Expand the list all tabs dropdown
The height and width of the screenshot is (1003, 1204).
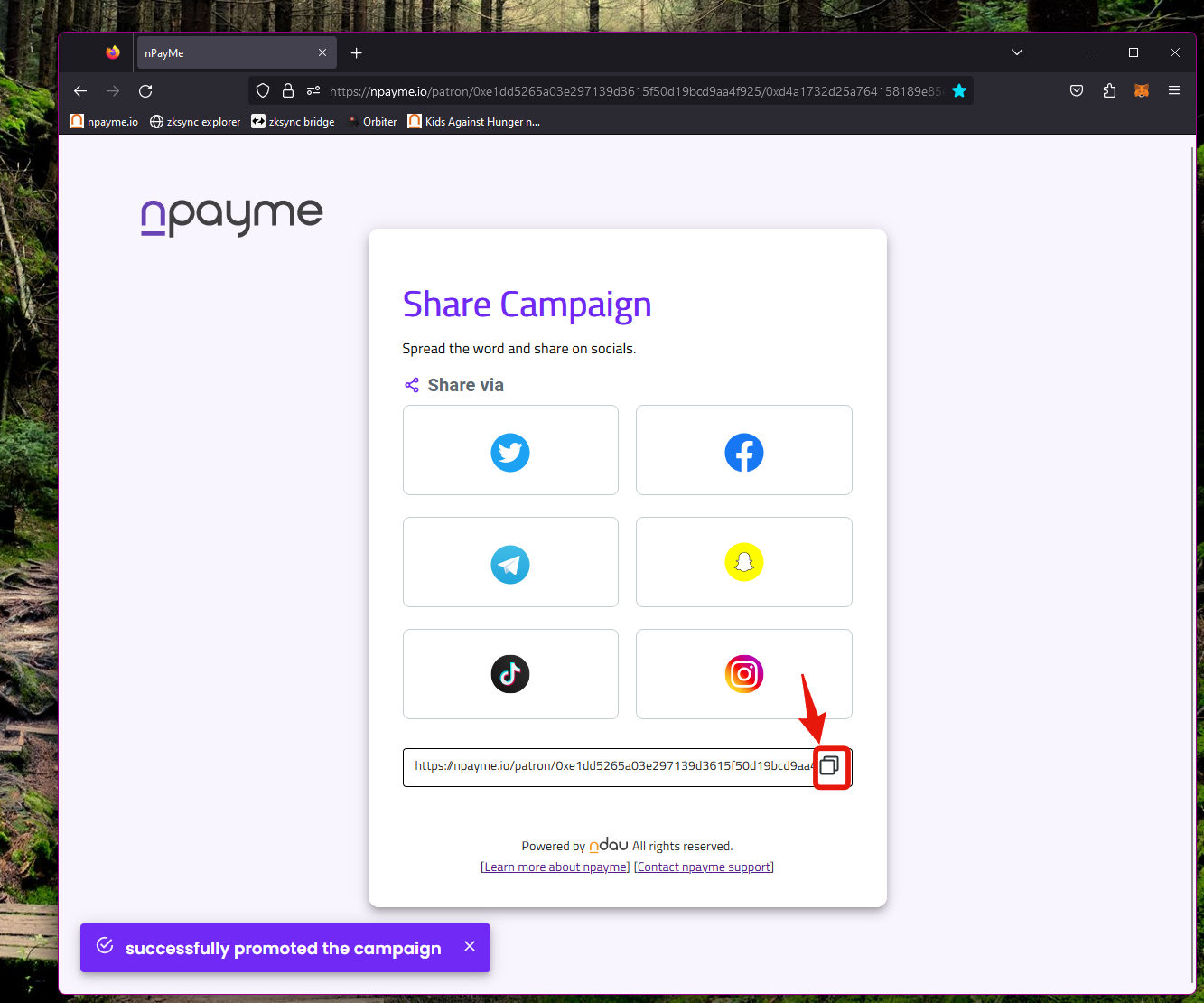tap(1017, 52)
